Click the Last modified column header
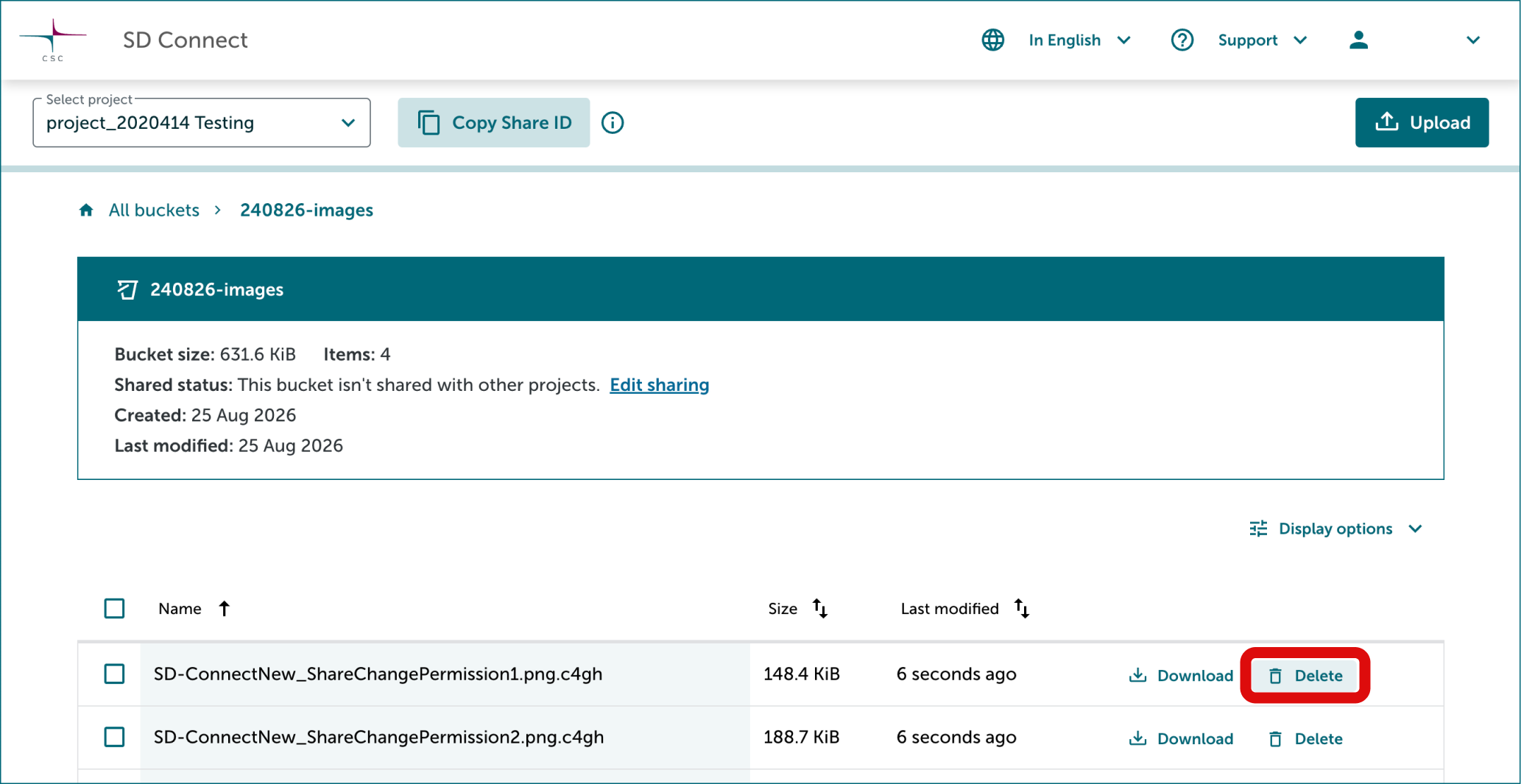Screen dimensions: 1521x784 (950, 609)
